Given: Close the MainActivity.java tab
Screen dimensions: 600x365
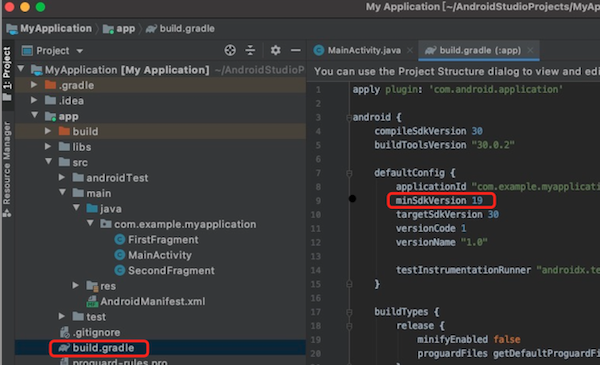Looking at the screenshot, I should pyautogui.click(x=410, y=50).
